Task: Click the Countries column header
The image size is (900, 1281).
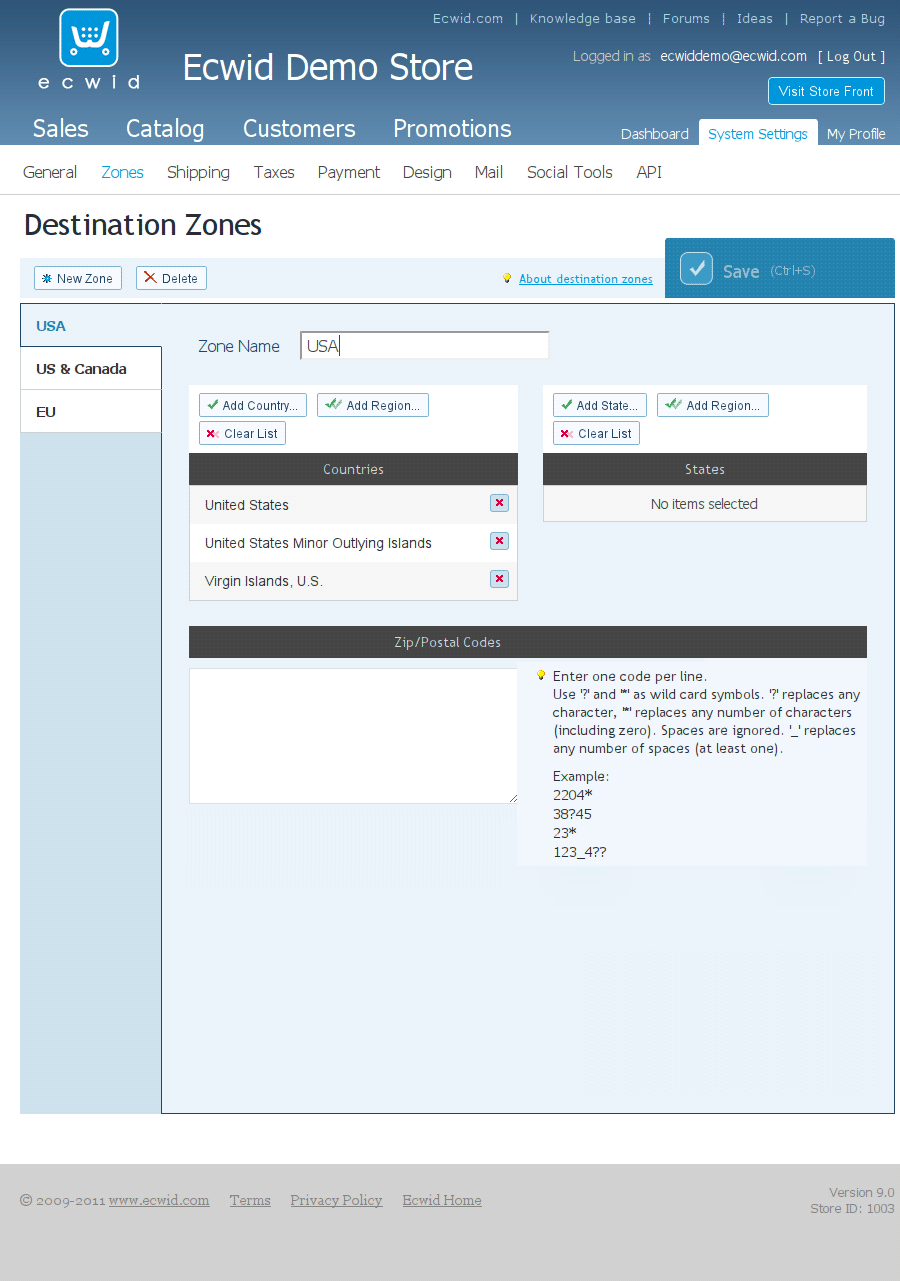Action: (x=353, y=469)
